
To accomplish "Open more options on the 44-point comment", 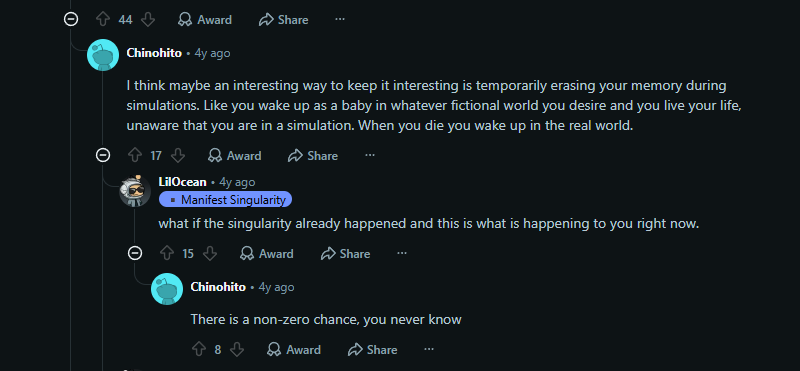I will pyautogui.click(x=340, y=19).
